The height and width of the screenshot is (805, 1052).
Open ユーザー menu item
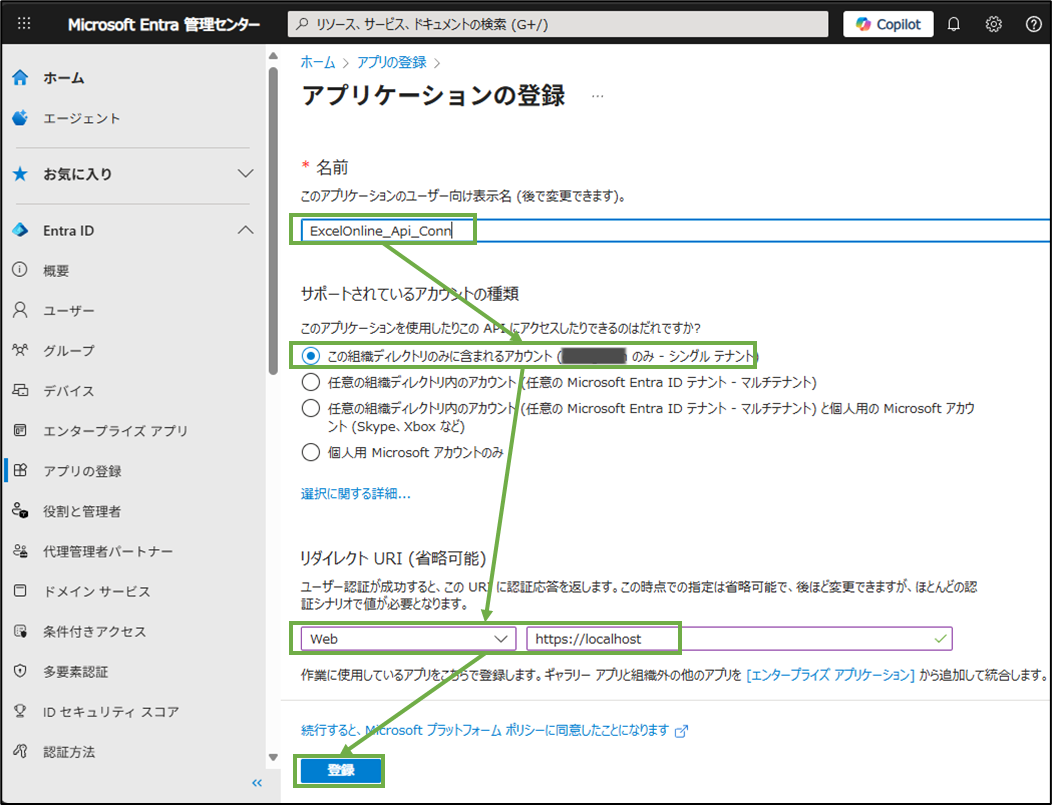coord(69,311)
